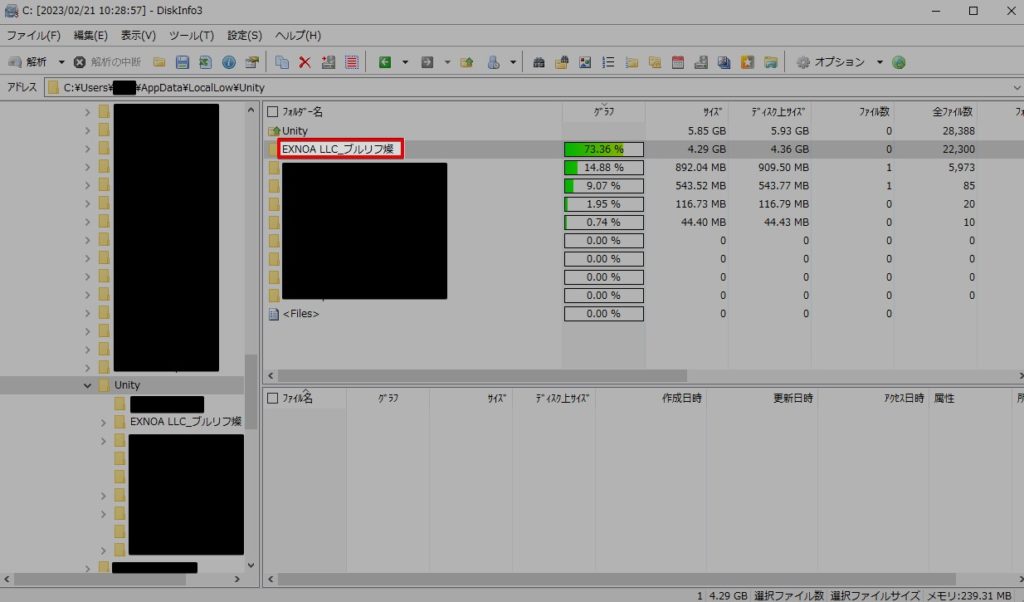This screenshot has height=602, width=1024.
Task: Open the ツール(T) menu
Action: (192, 35)
